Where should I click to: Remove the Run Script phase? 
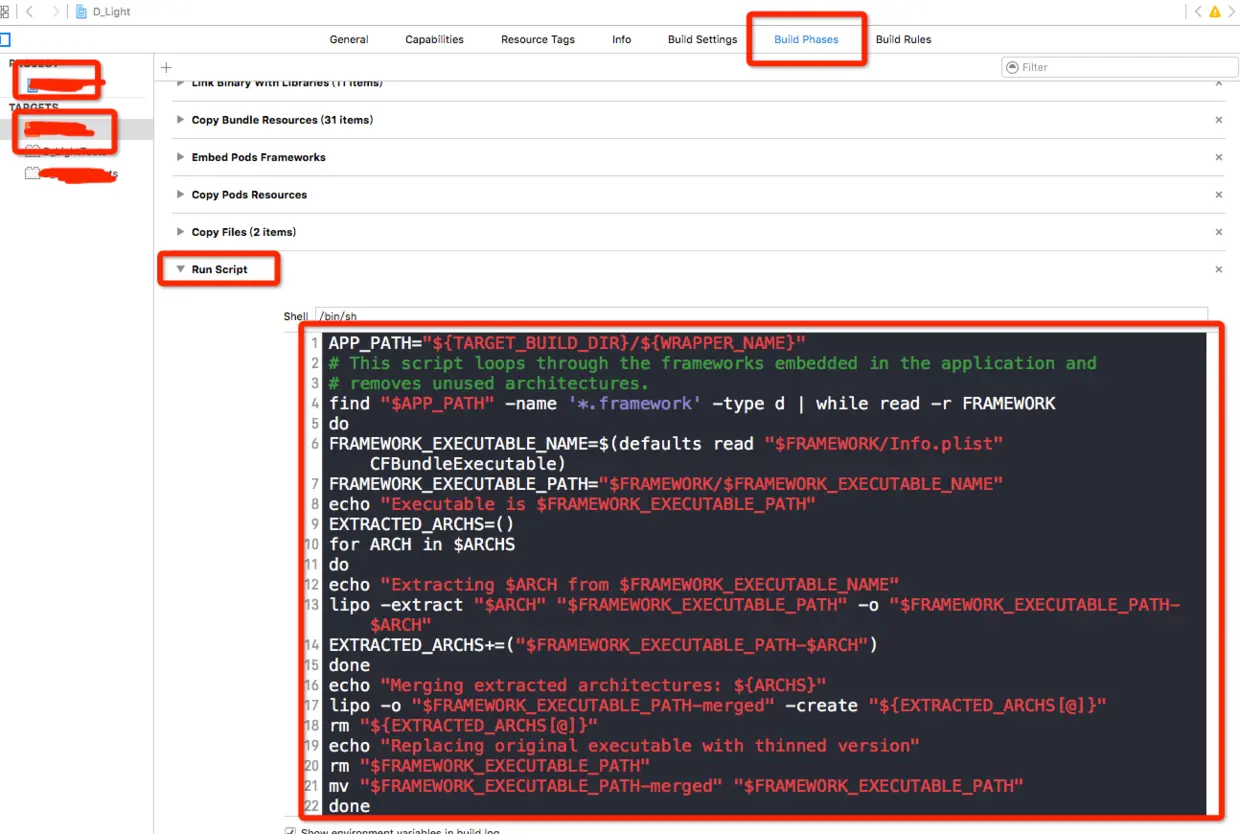click(1219, 269)
